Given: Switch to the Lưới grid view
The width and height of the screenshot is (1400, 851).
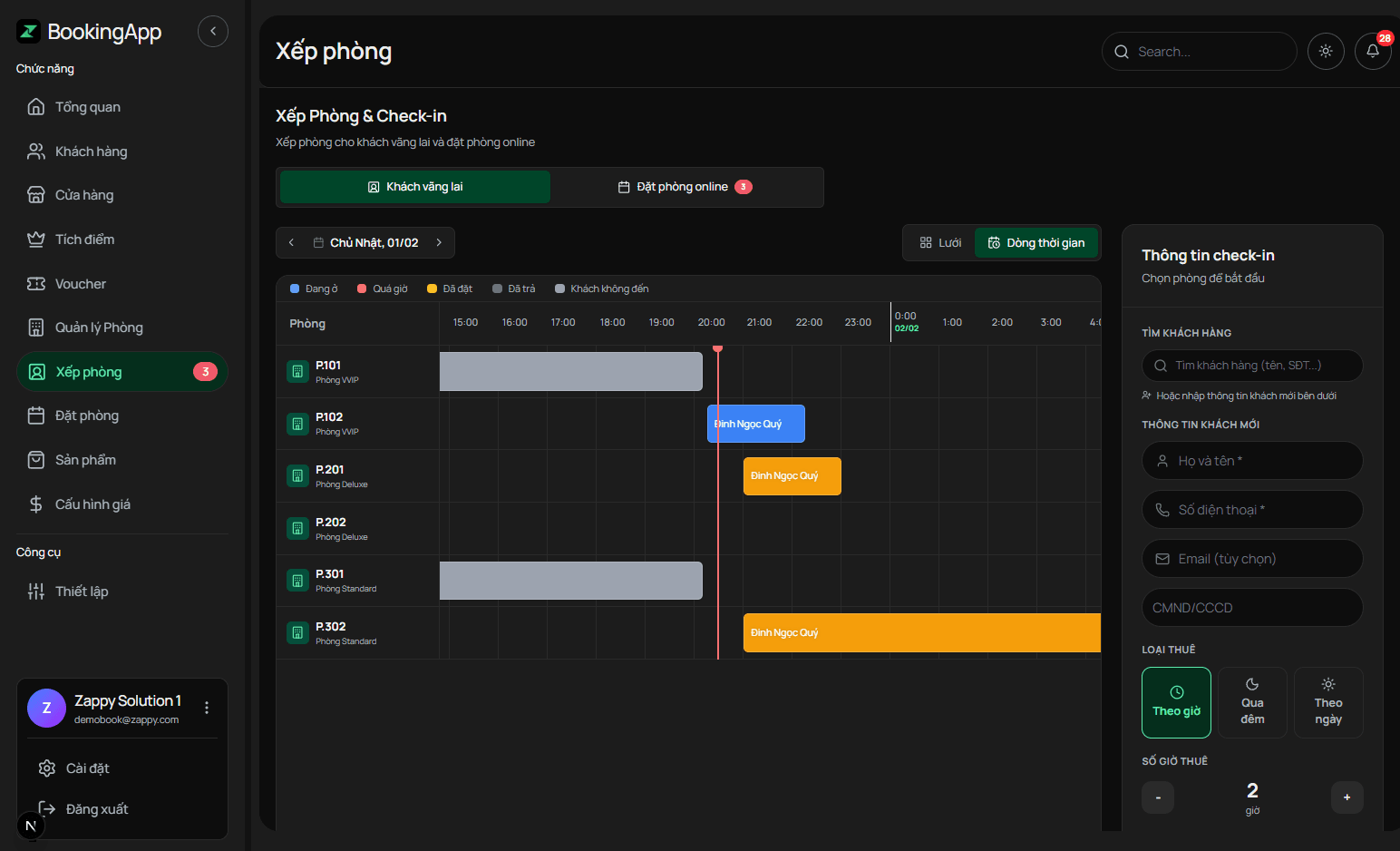Looking at the screenshot, I should tap(940, 242).
